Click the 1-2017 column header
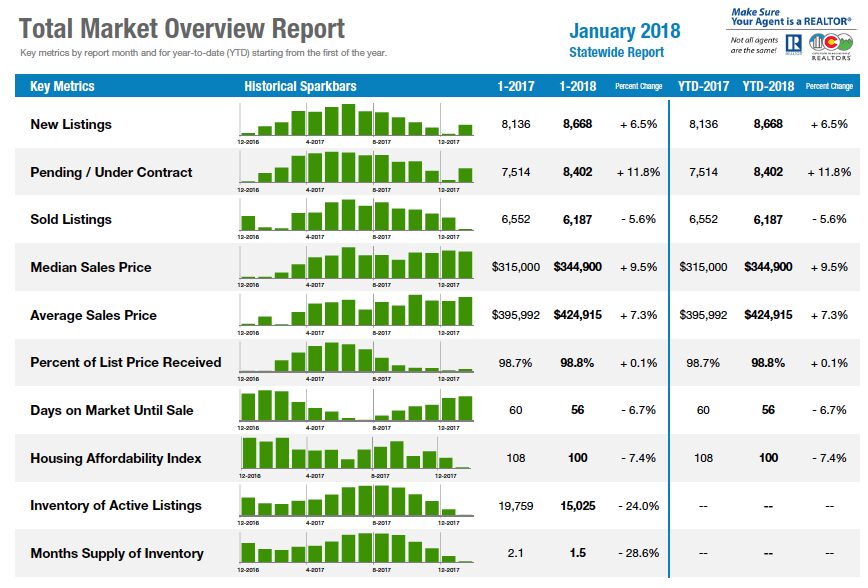Image resolution: width=868 pixels, height=588 pixels. (516, 86)
